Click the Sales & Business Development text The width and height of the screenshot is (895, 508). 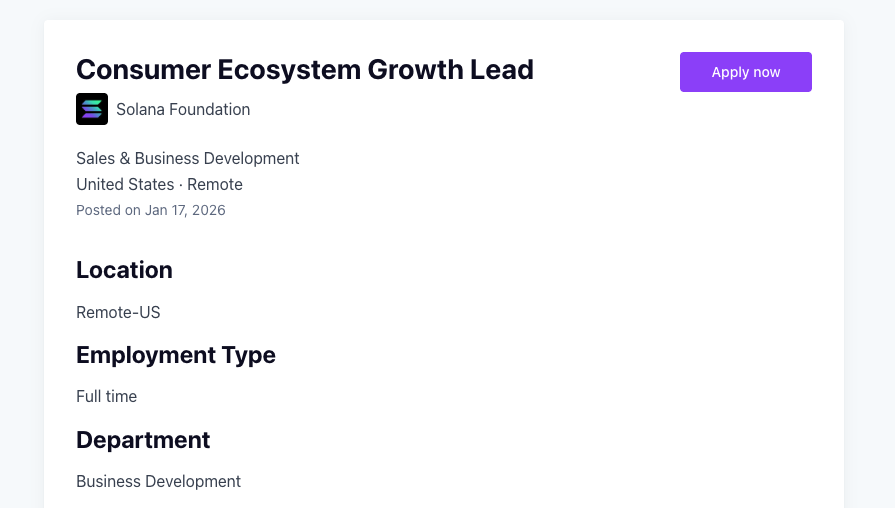(x=188, y=158)
